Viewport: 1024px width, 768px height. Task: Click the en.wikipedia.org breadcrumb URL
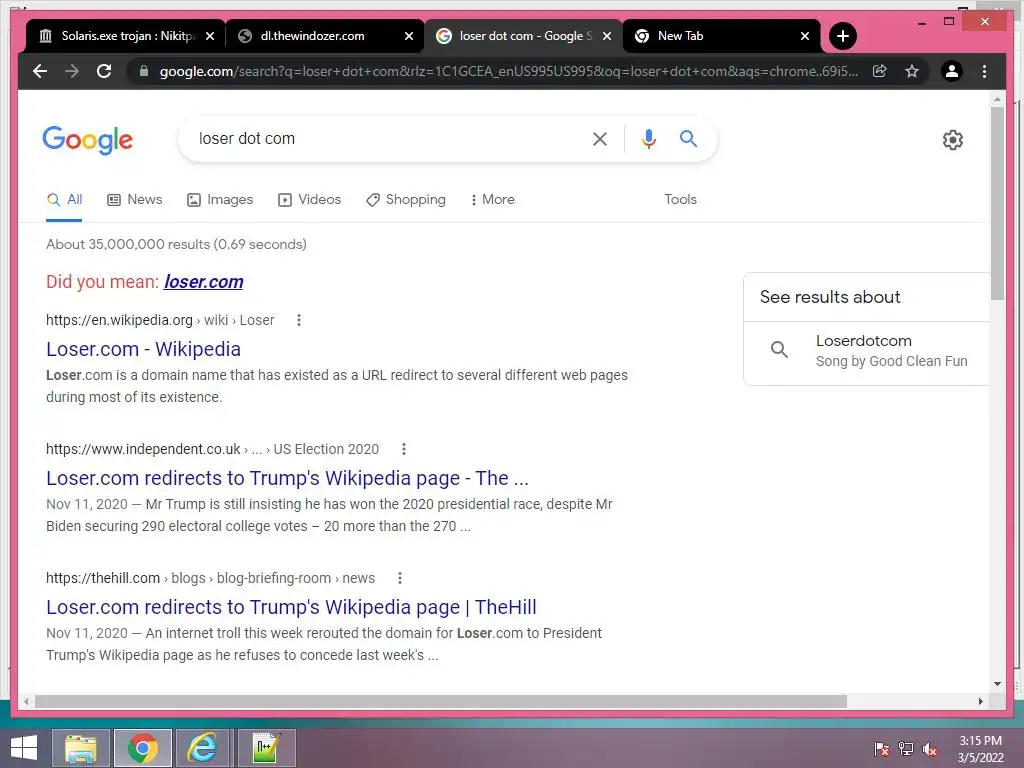click(x=160, y=320)
